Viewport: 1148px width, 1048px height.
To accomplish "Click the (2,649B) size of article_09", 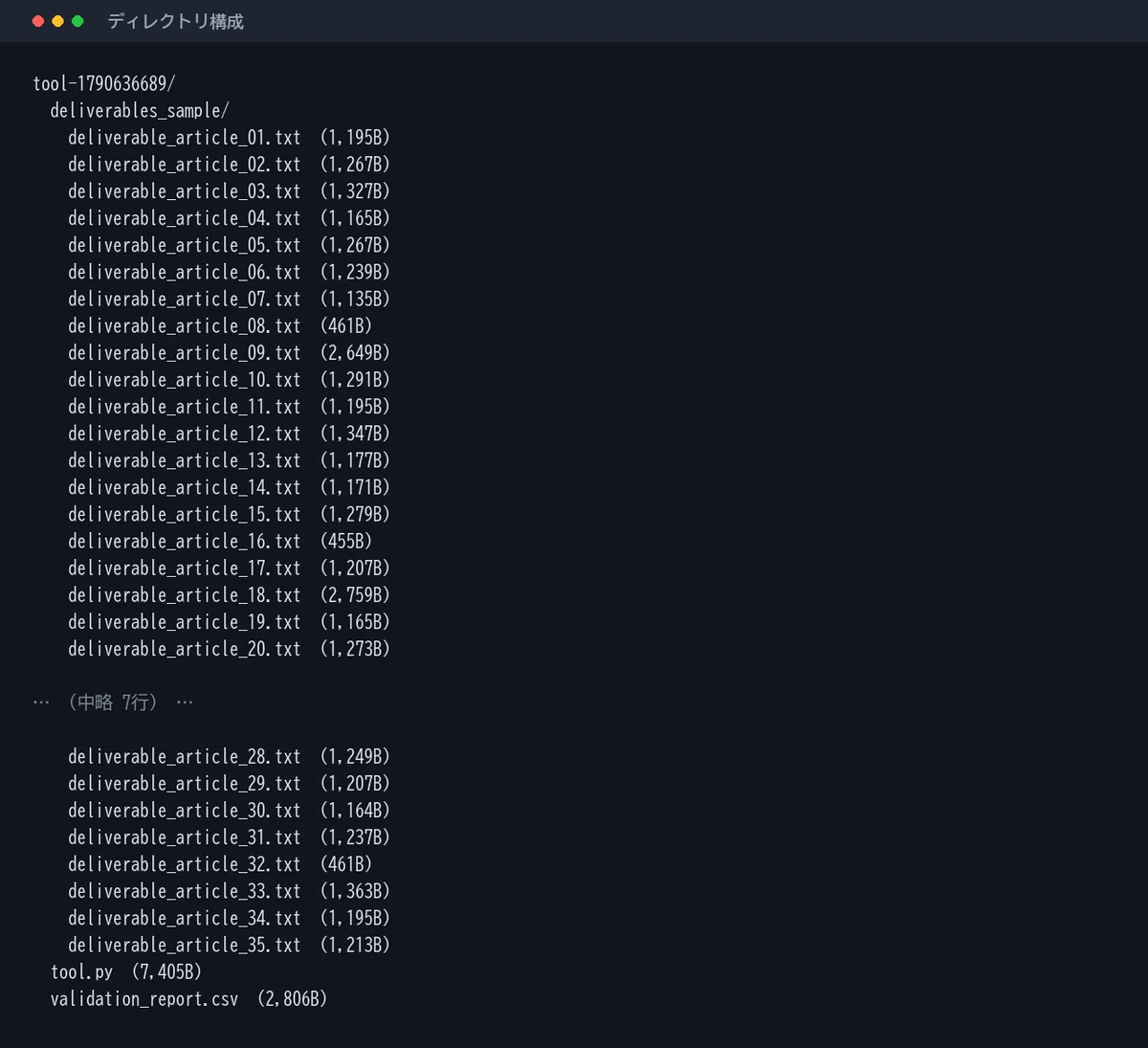I will click(355, 352).
